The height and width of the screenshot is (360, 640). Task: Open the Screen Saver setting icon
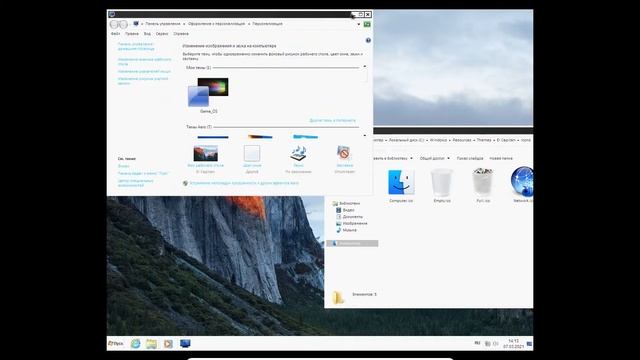tap(344, 153)
